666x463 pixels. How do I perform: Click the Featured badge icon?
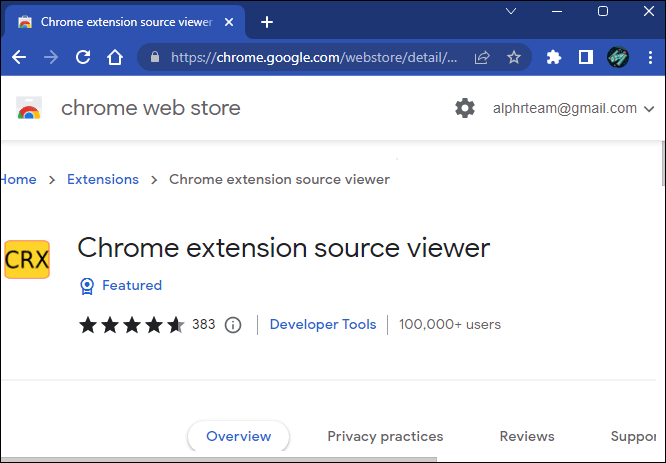pos(87,286)
